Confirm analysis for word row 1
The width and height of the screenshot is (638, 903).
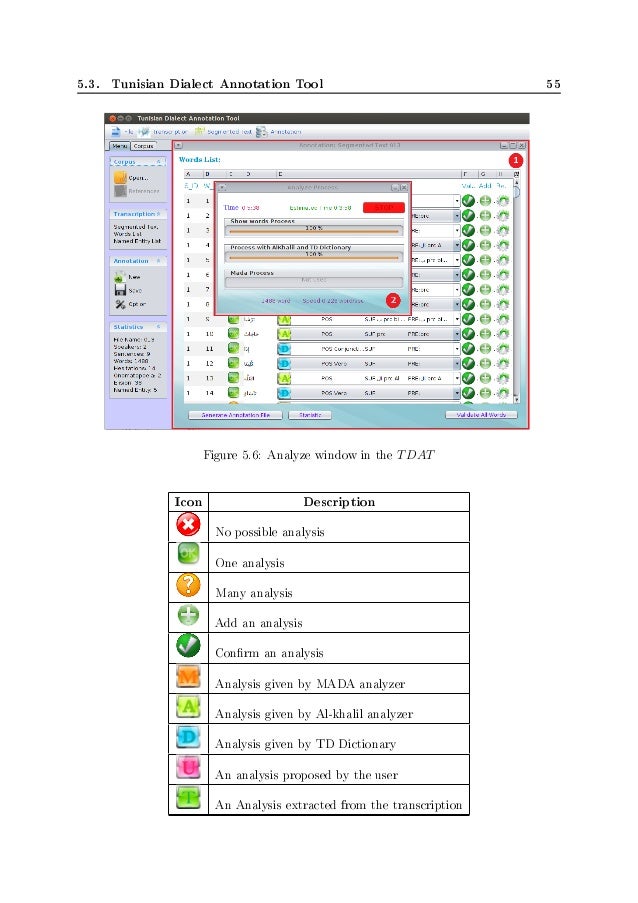click(x=469, y=200)
